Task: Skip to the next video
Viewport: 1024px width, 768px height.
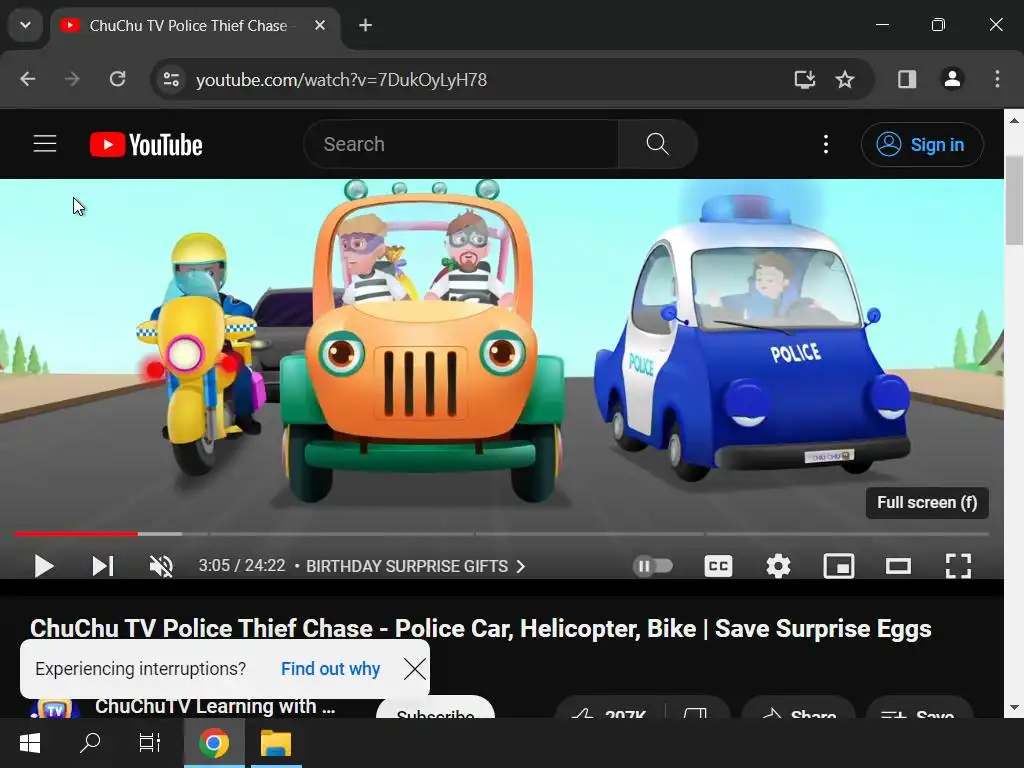Action: [x=103, y=566]
